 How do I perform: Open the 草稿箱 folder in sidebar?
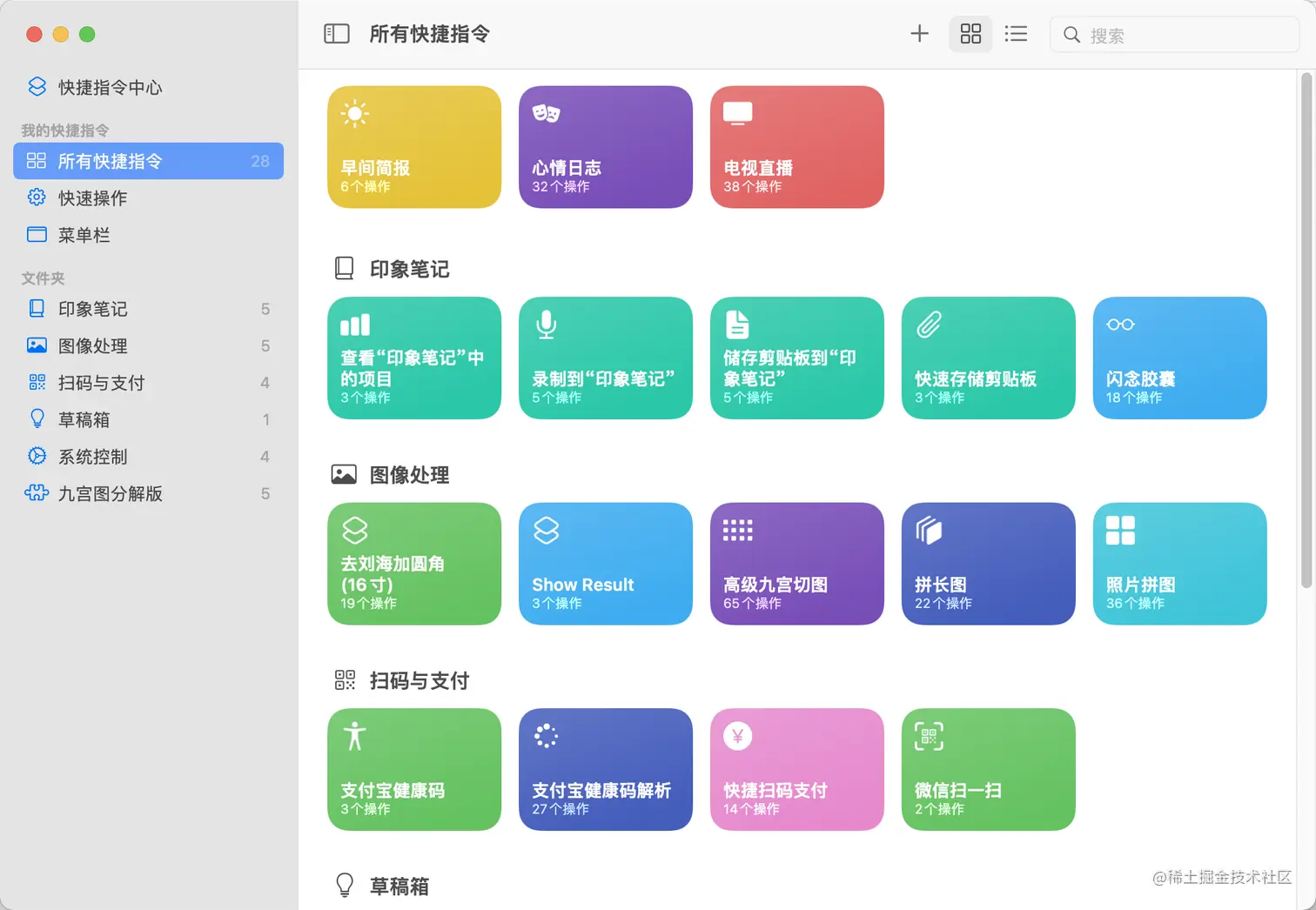click(x=149, y=419)
